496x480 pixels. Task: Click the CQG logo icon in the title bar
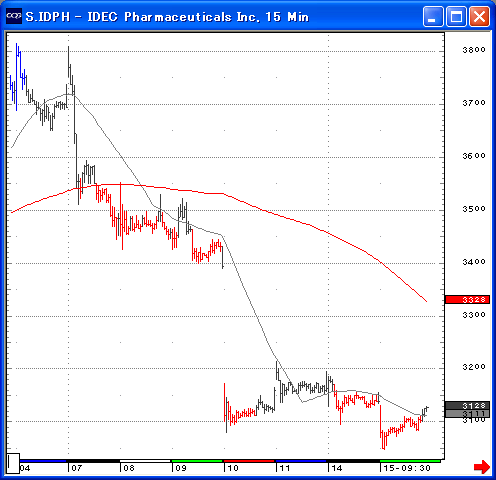coord(14,16)
